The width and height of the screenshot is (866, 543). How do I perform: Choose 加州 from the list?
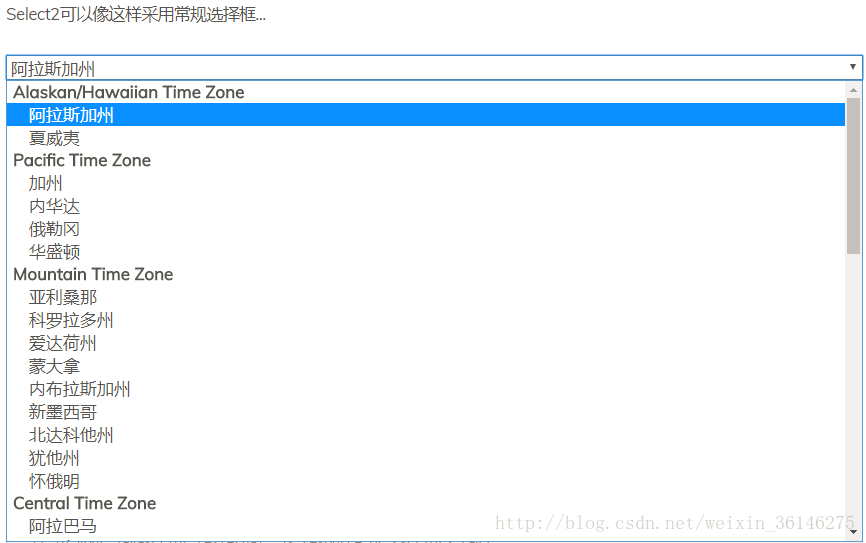coord(46,183)
